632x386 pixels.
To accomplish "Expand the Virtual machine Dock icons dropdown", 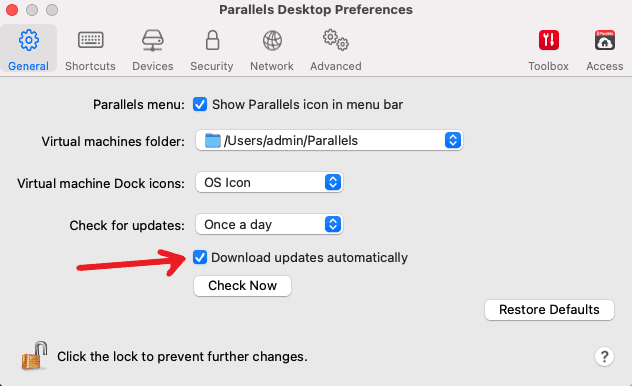I will (269, 183).
